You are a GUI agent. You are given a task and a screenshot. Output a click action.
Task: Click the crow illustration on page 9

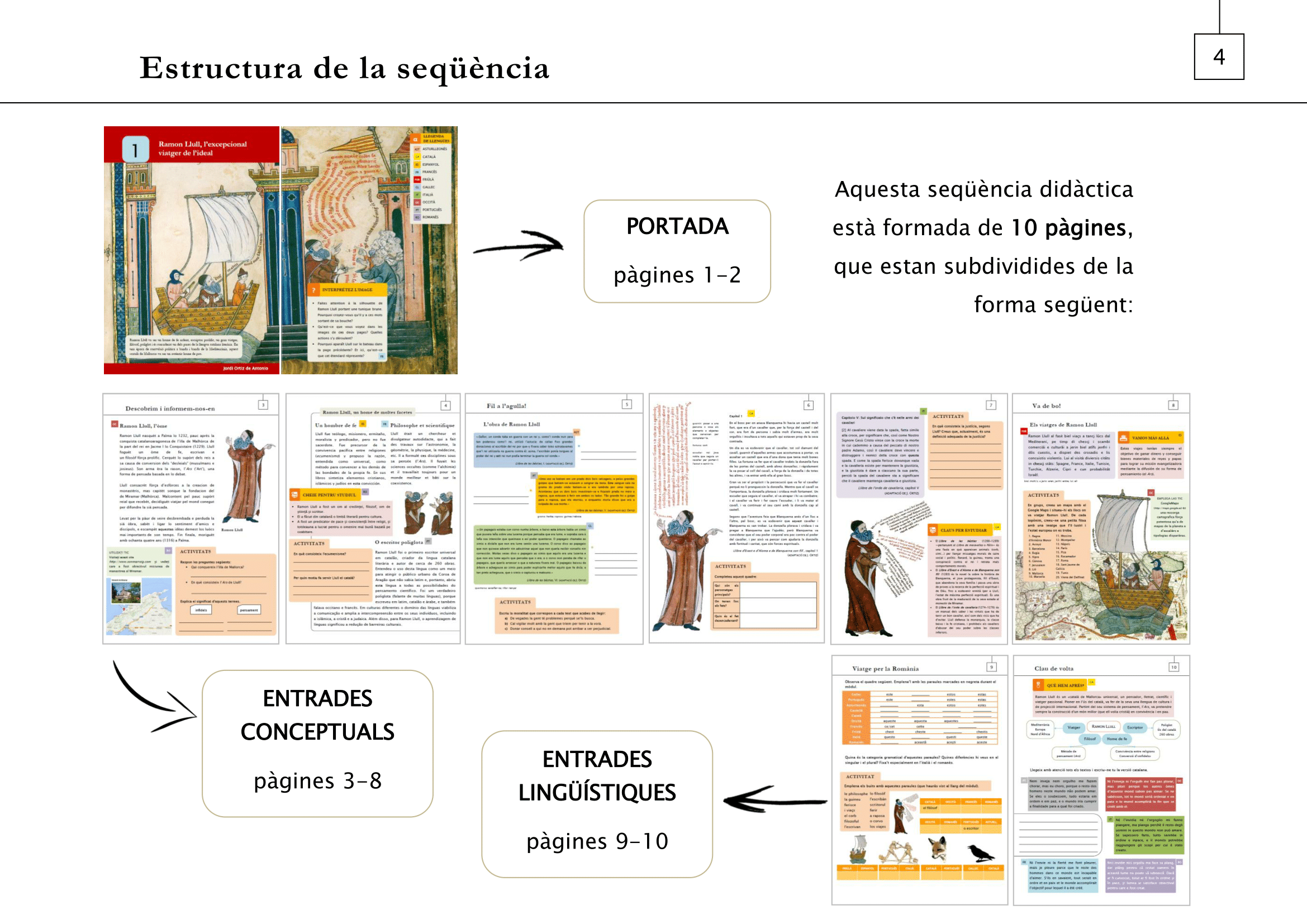click(x=980, y=852)
